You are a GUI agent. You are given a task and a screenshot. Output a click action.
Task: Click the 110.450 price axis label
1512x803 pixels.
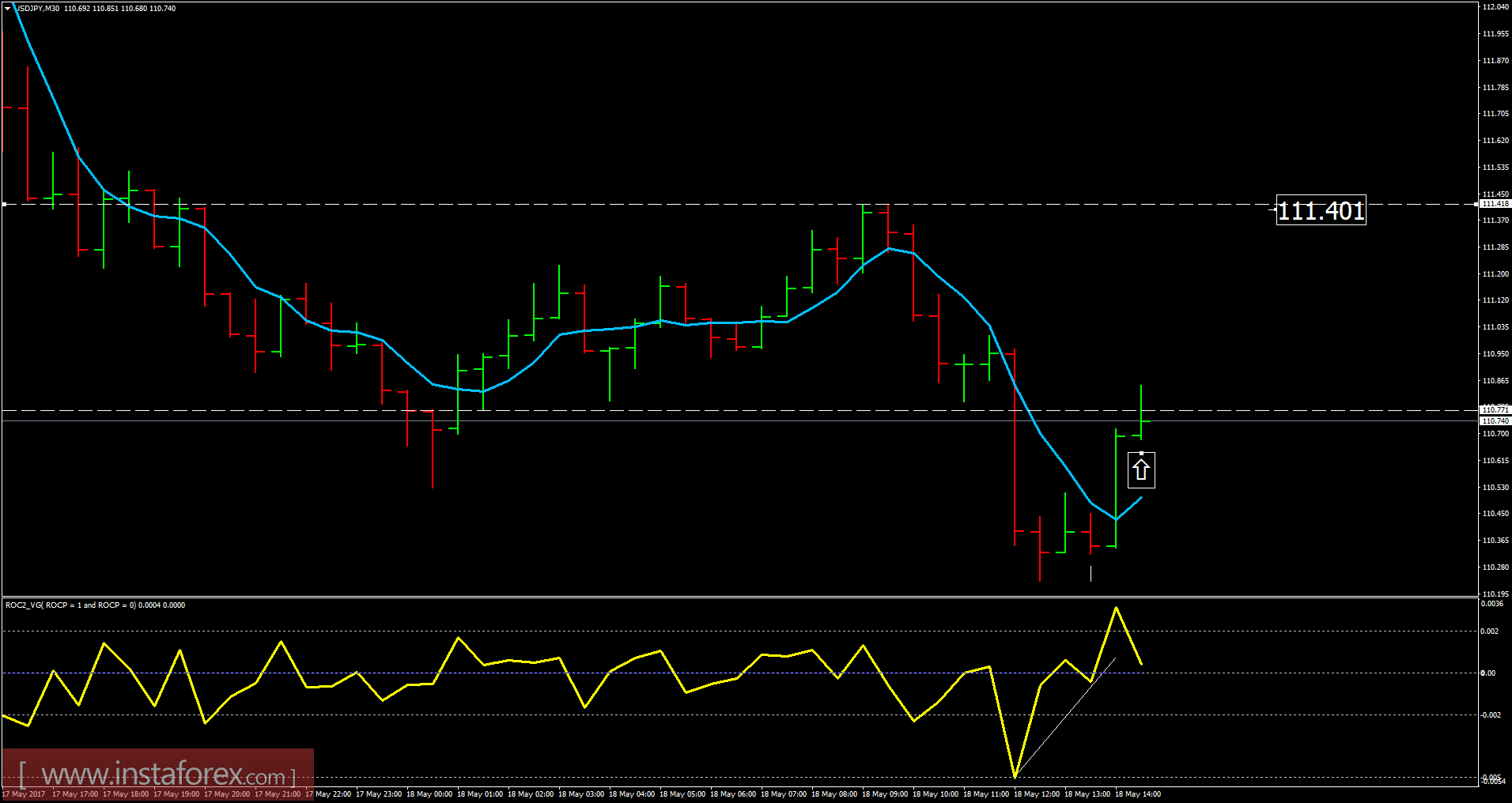point(1495,514)
